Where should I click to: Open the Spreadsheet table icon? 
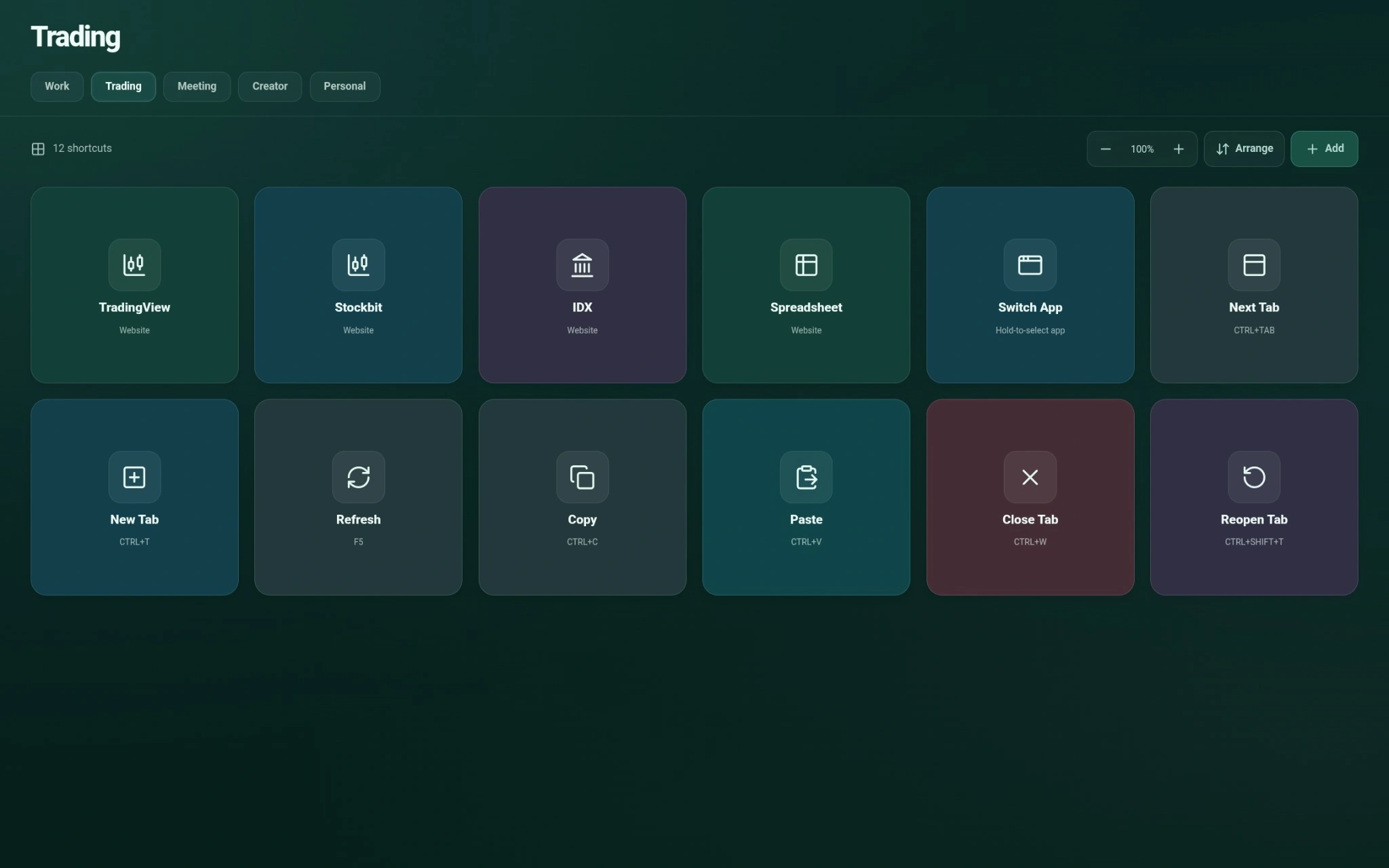coord(806,264)
